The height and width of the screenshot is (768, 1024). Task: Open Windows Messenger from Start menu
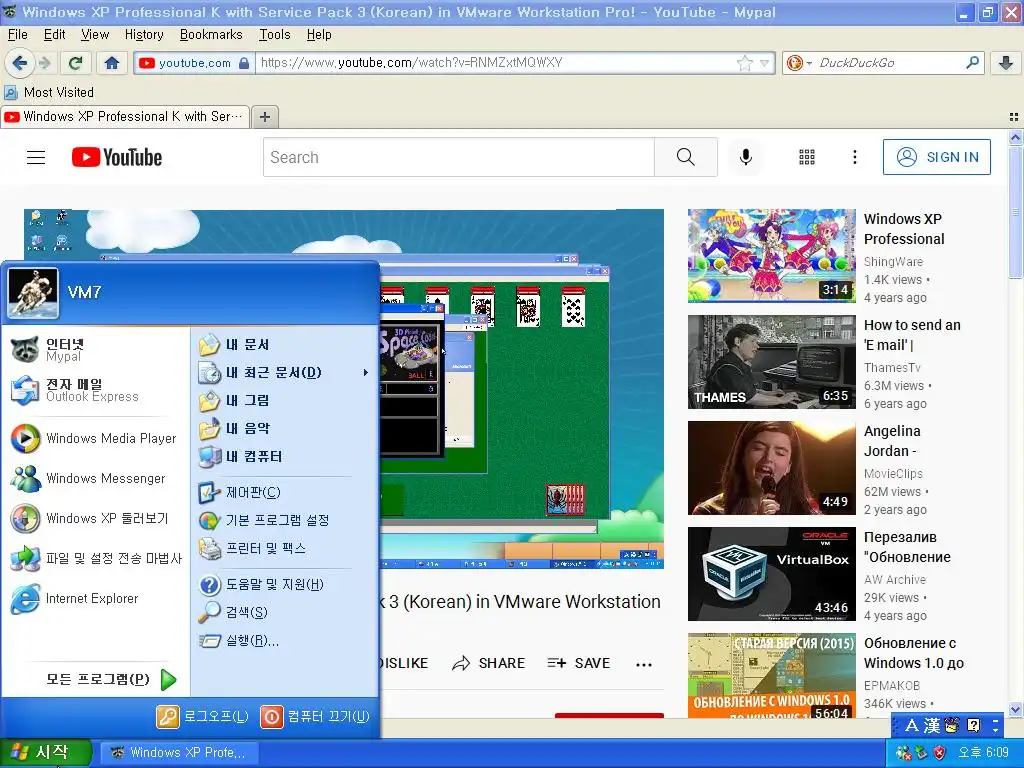[x=95, y=478]
